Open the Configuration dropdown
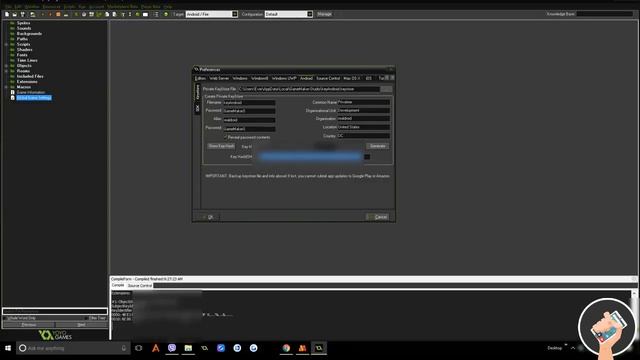Image resolution: width=640 pixels, height=360 pixels. coord(310,14)
